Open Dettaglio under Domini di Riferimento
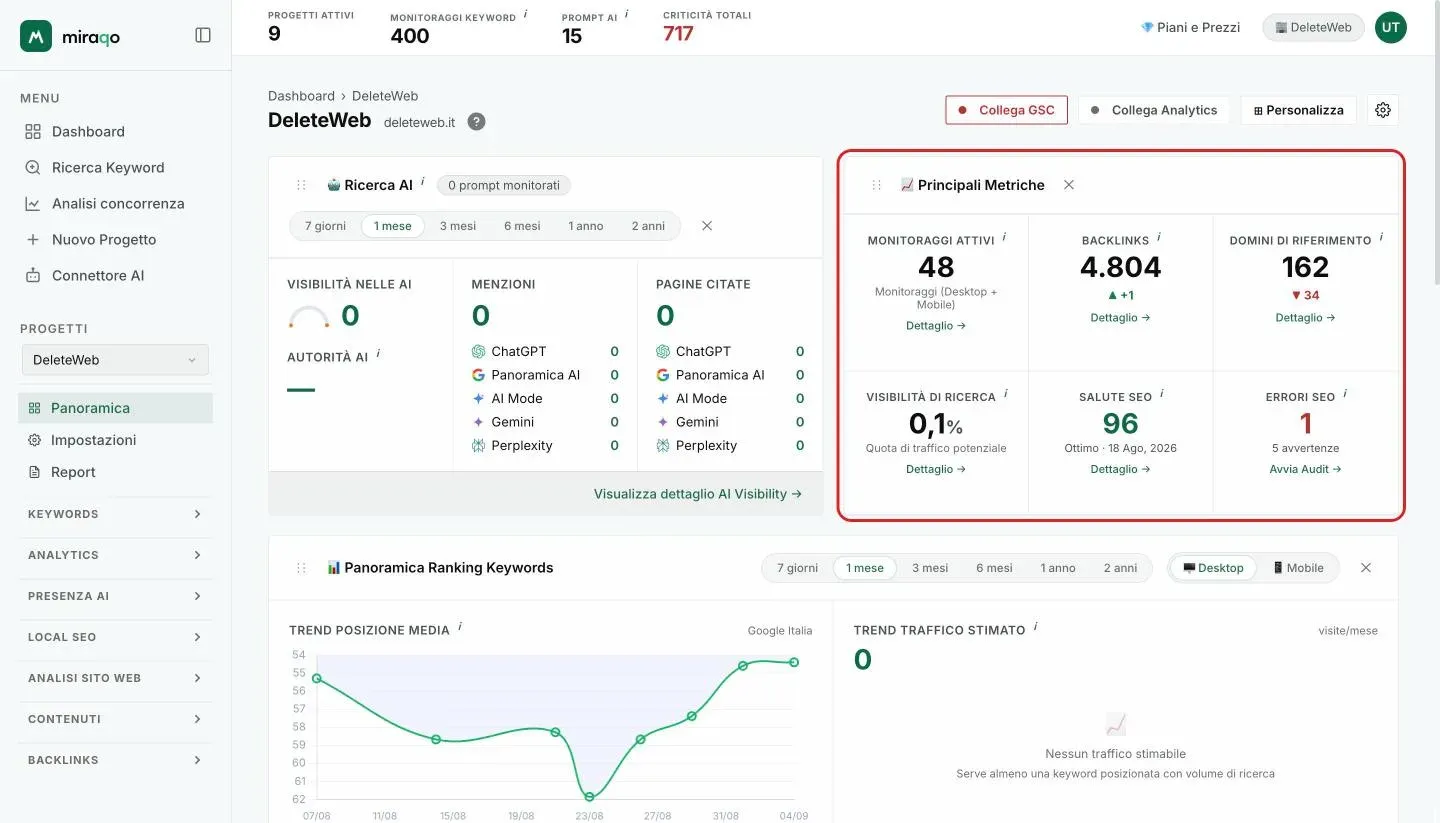This screenshot has height=823, width=1440. coord(1305,318)
